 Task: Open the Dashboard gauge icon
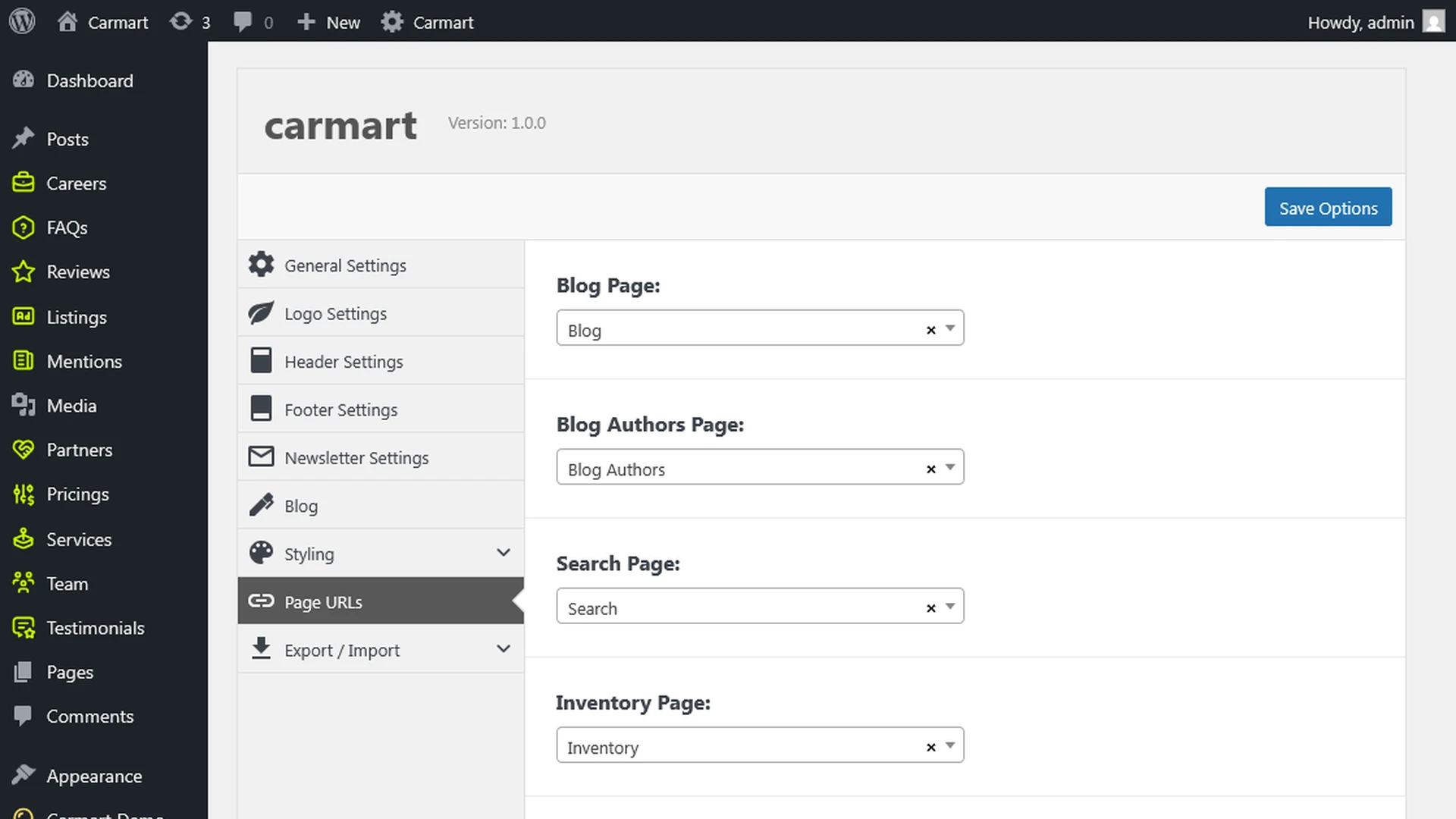(x=24, y=80)
